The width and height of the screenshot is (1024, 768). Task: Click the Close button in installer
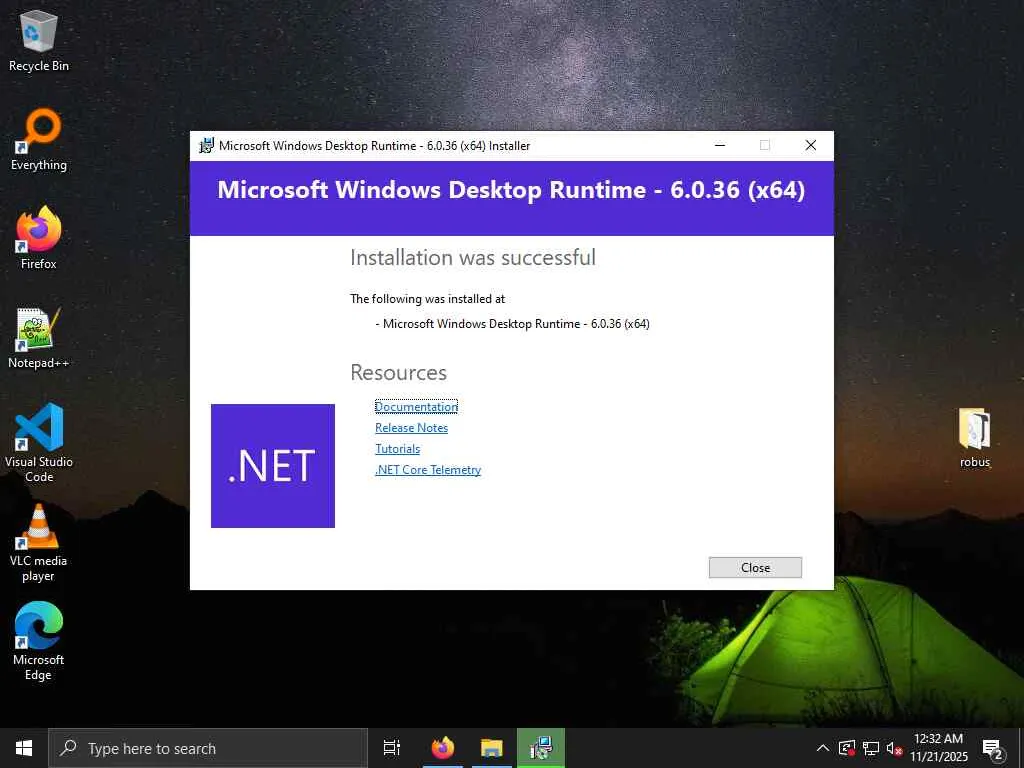click(755, 568)
